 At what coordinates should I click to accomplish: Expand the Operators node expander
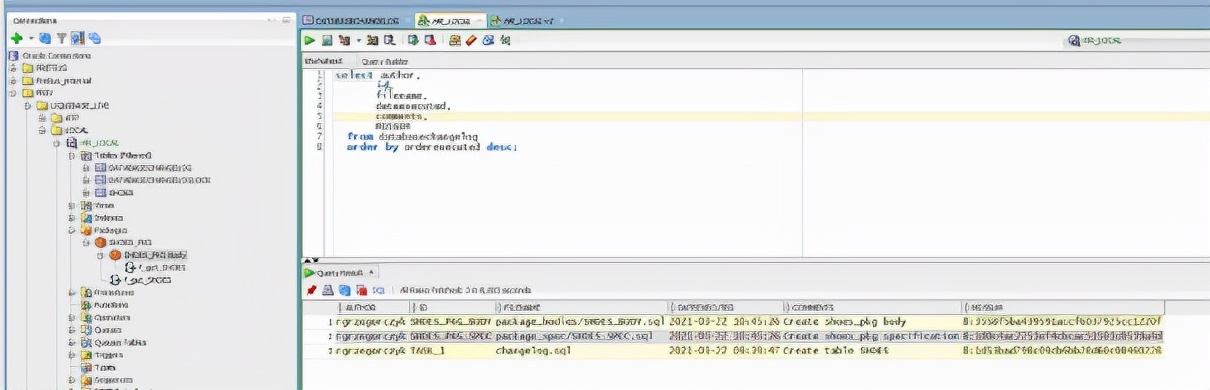(x=72, y=317)
